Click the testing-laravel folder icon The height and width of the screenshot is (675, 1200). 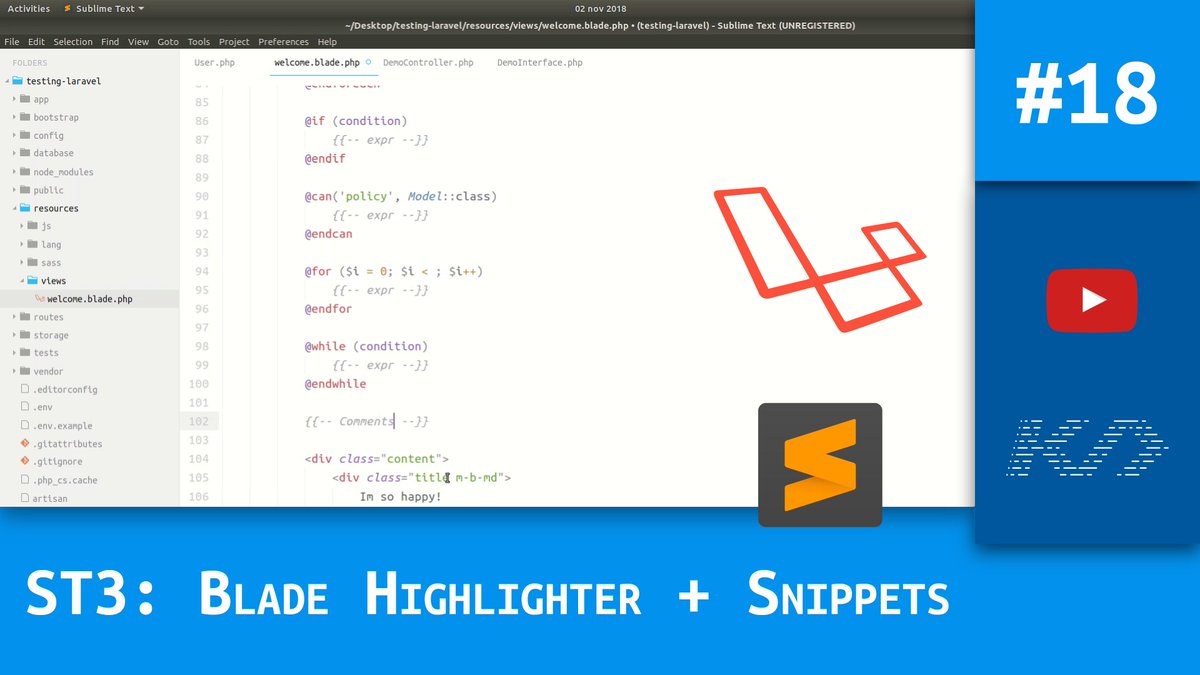click(17, 81)
